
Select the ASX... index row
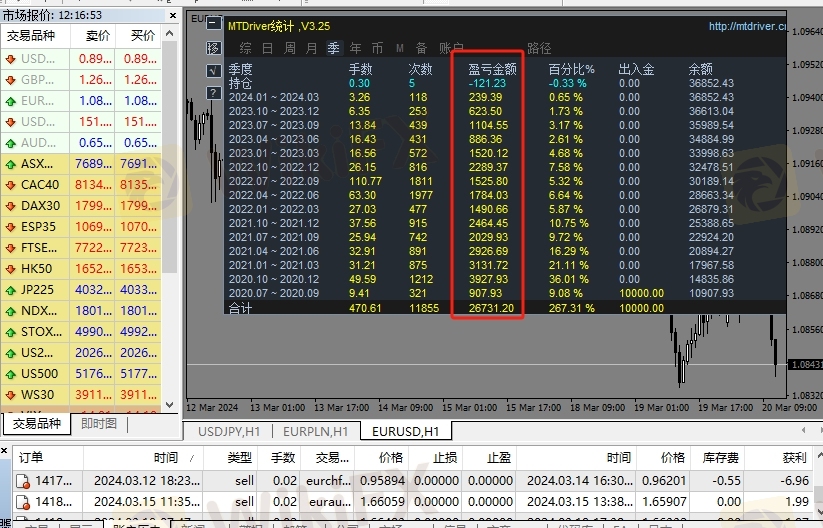click(x=81, y=164)
